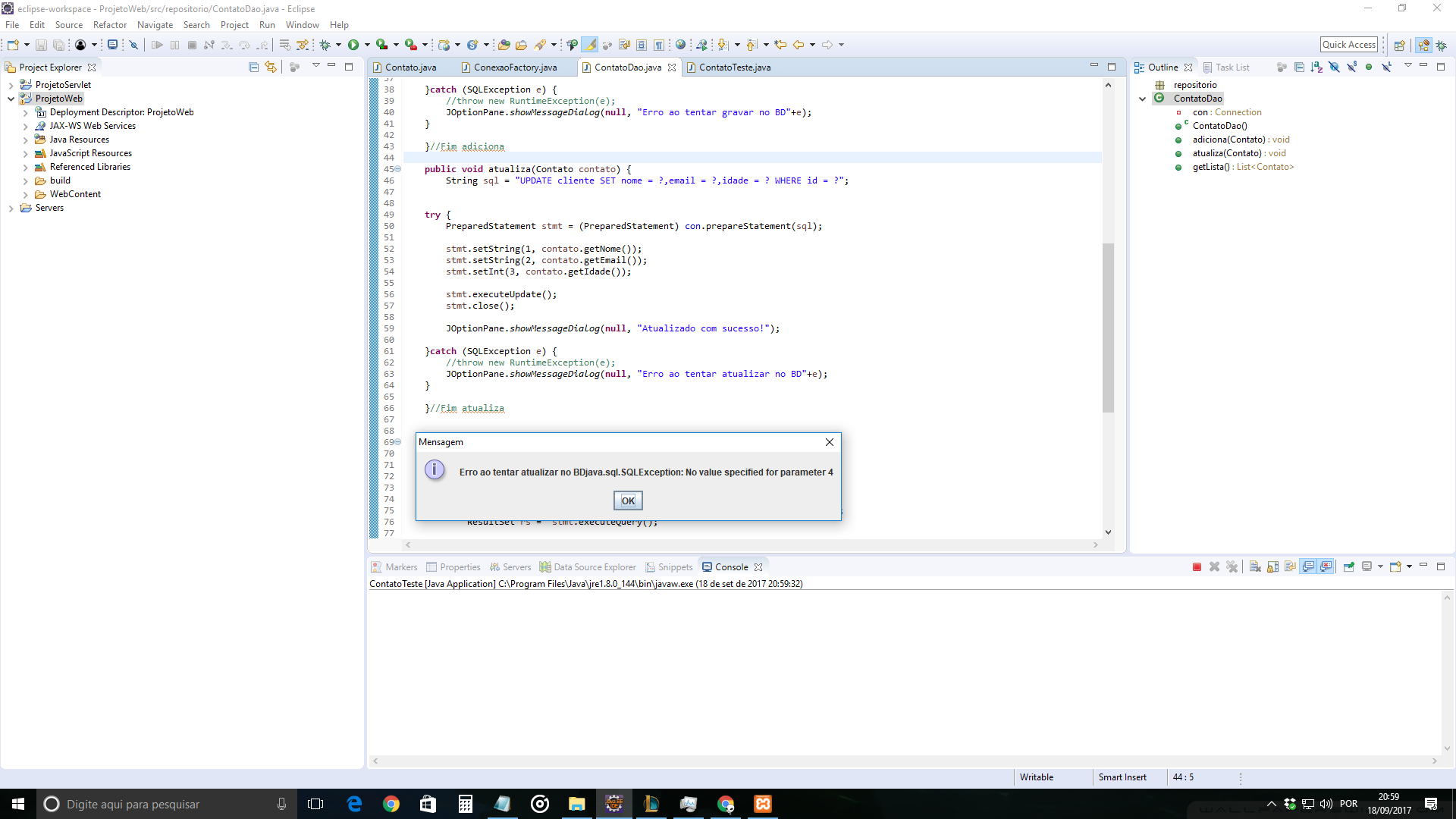Sort Outline members alphabetically
Screen dimensions: 1456x819
[x=1316, y=67]
